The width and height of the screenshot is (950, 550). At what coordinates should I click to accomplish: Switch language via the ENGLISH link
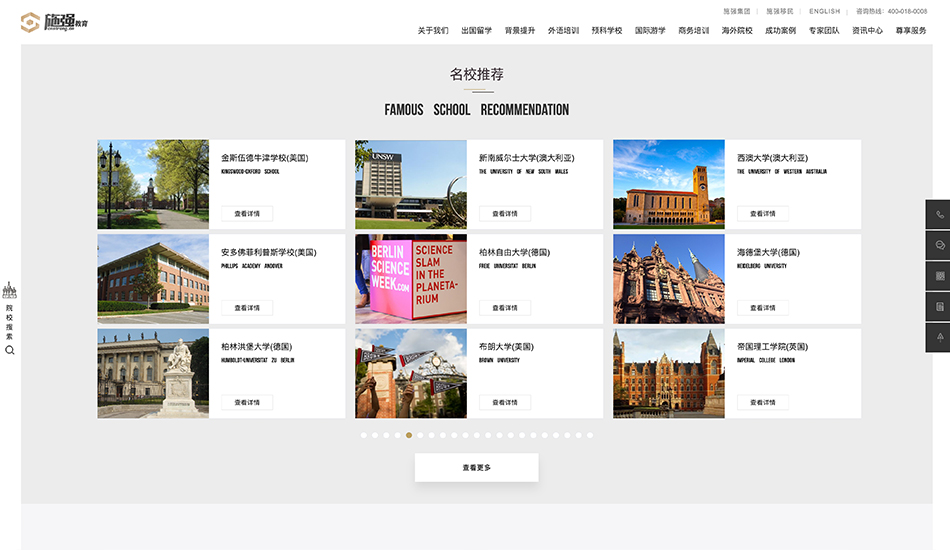click(825, 11)
